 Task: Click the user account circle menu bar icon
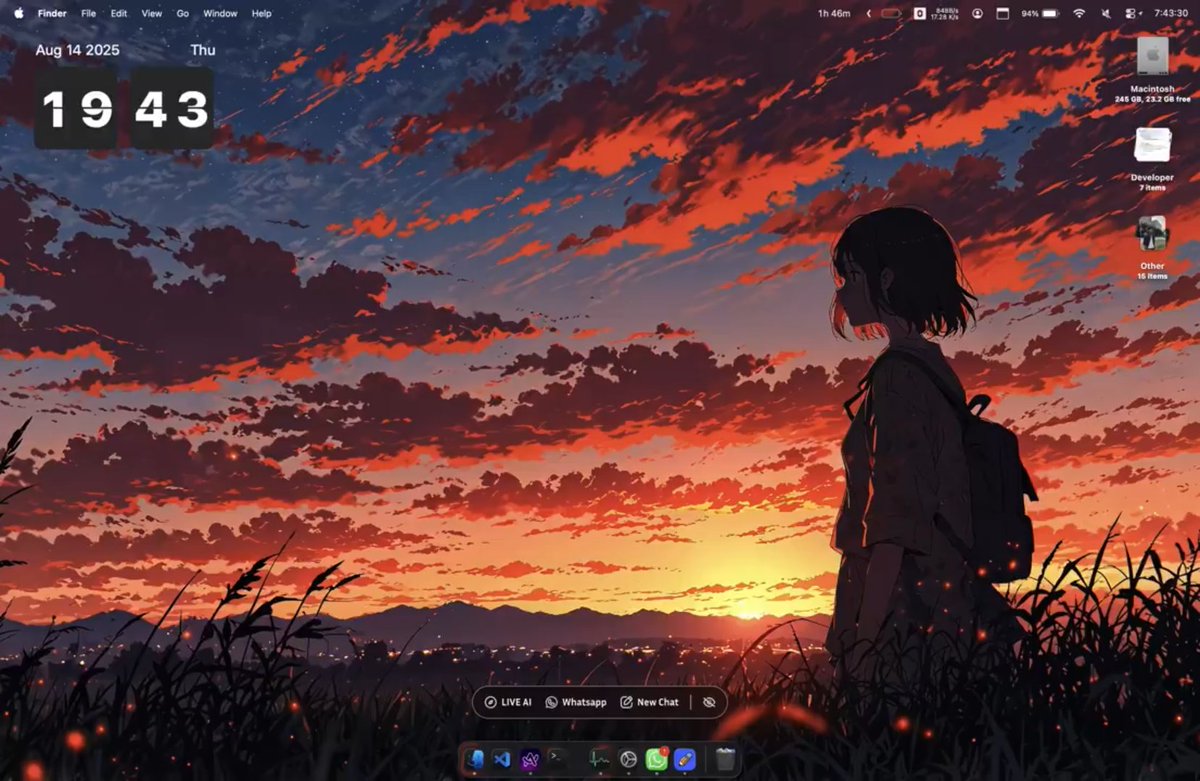click(977, 14)
